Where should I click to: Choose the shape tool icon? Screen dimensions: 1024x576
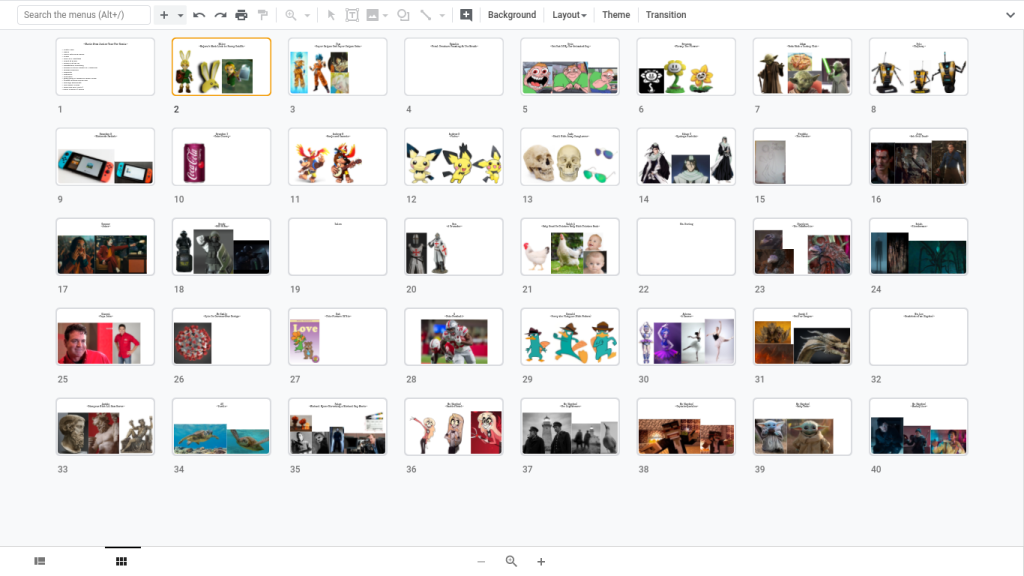pos(403,15)
